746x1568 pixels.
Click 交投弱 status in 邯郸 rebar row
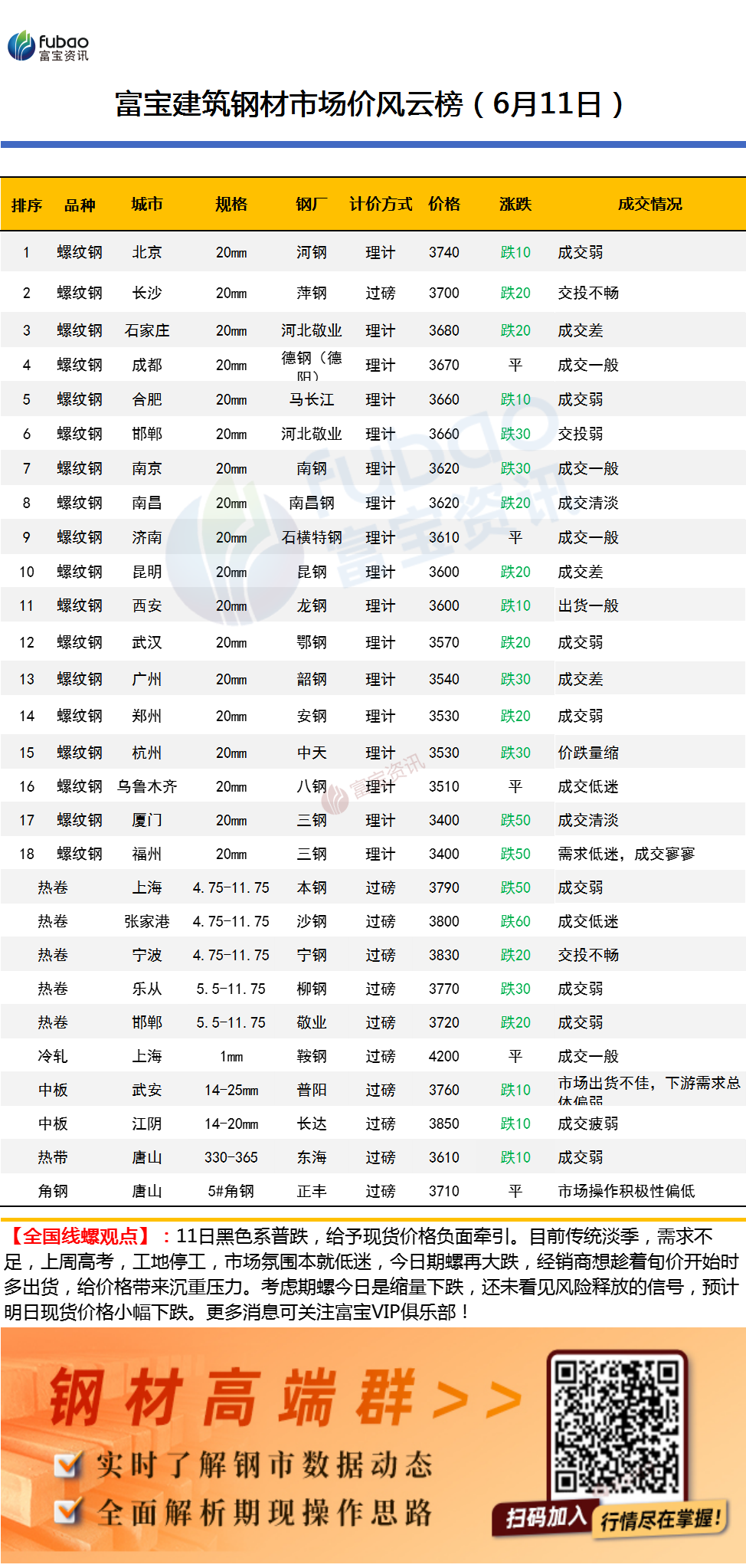point(581,434)
